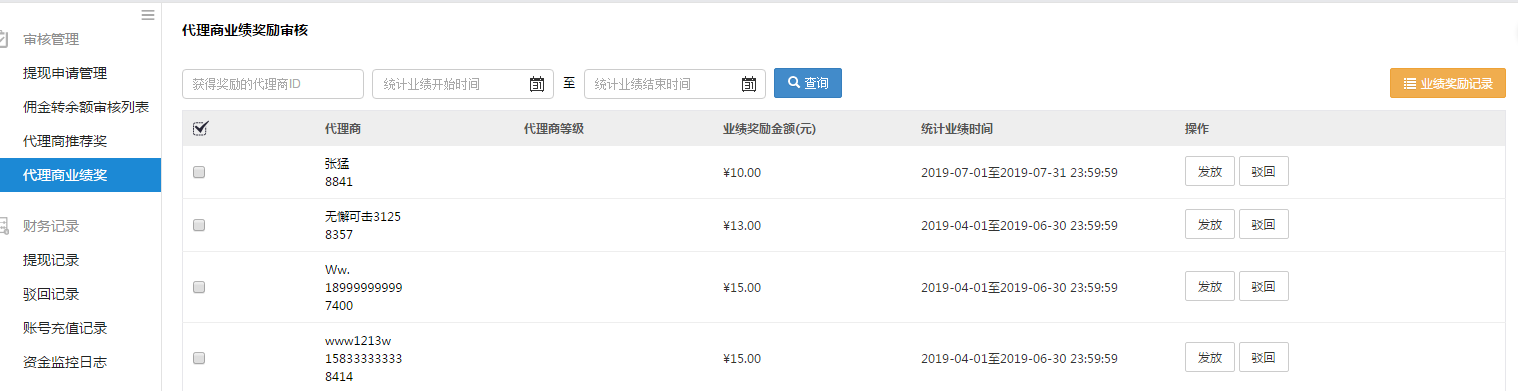Open calendar for 统计业绩开始时间 field
Viewport: 1518px width, 391px height.
(x=537, y=84)
